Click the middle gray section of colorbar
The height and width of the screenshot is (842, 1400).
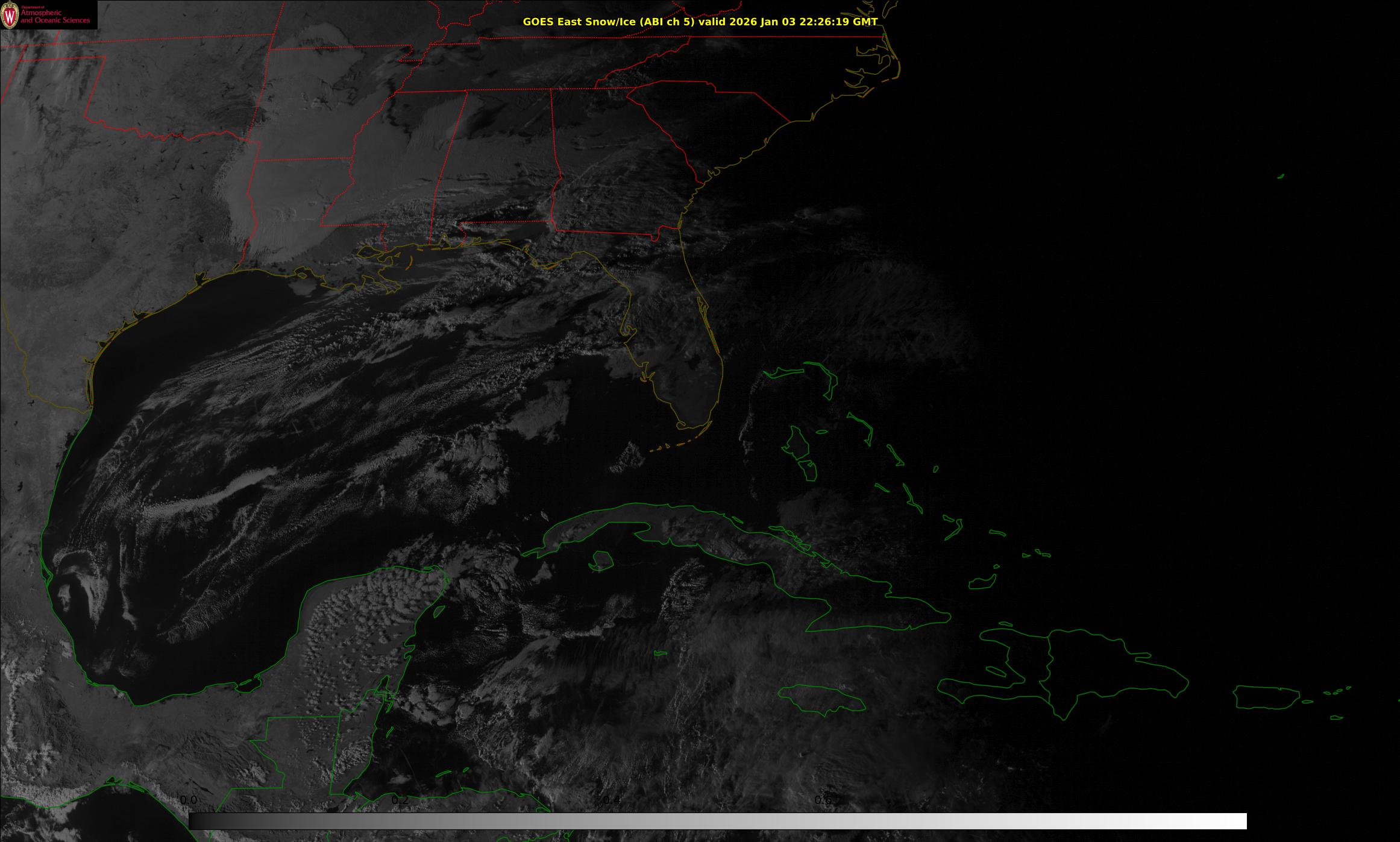tap(717, 821)
